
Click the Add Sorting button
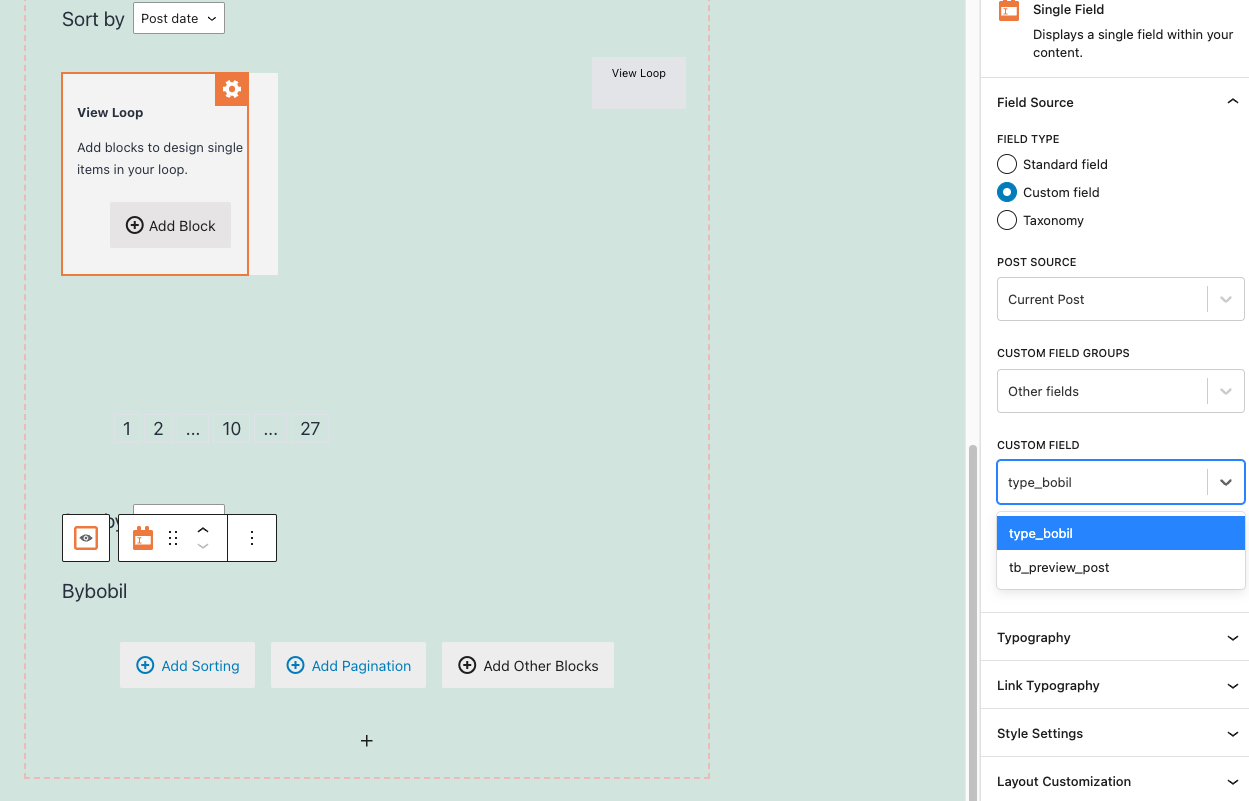point(188,665)
